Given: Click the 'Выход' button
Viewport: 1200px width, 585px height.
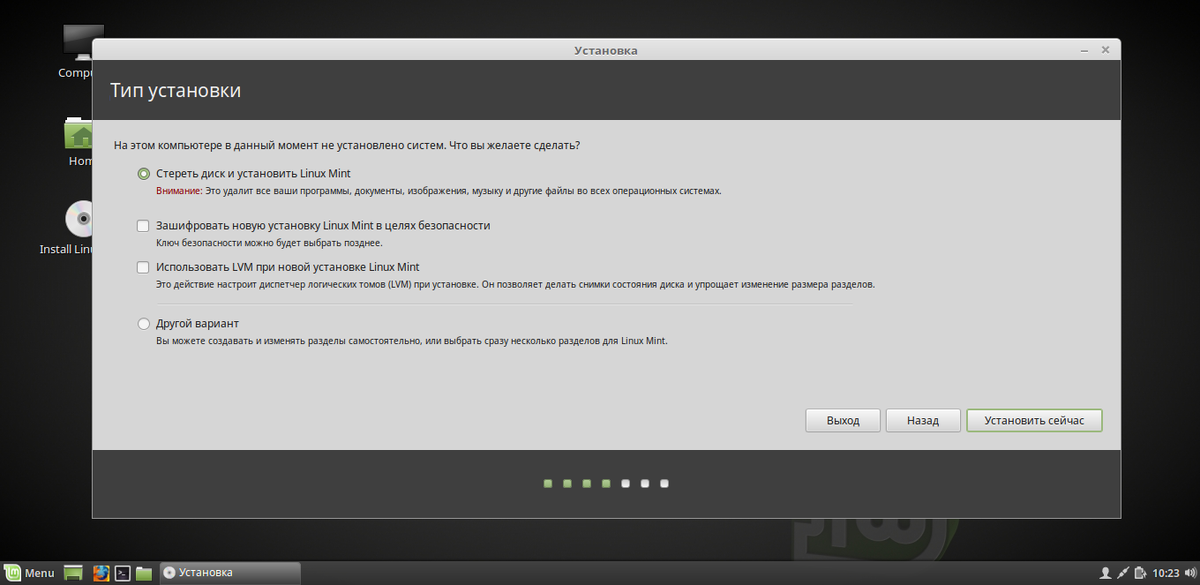Looking at the screenshot, I should tap(843, 421).
